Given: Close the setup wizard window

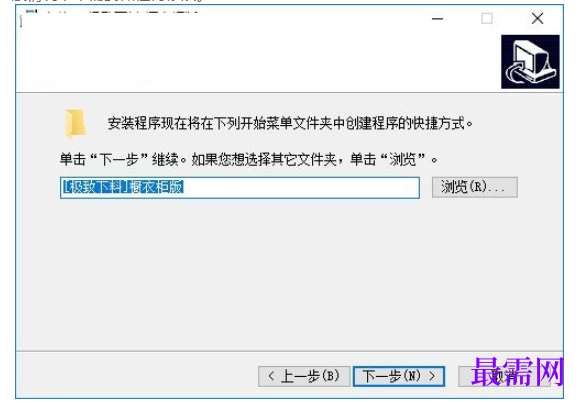Looking at the screenshot, I should point(537,18).
